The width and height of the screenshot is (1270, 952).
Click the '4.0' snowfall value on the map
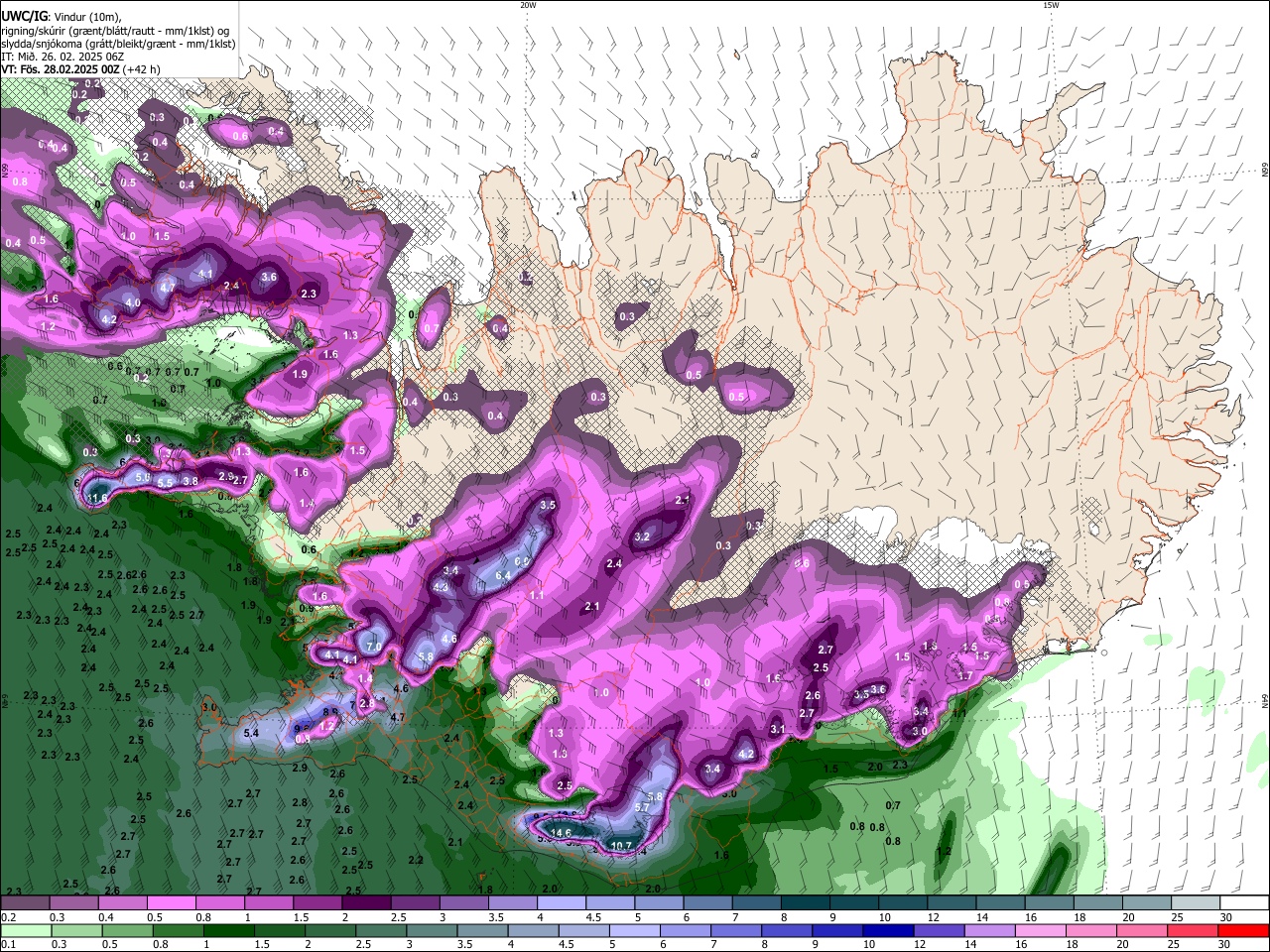click(x=133, y=302)
